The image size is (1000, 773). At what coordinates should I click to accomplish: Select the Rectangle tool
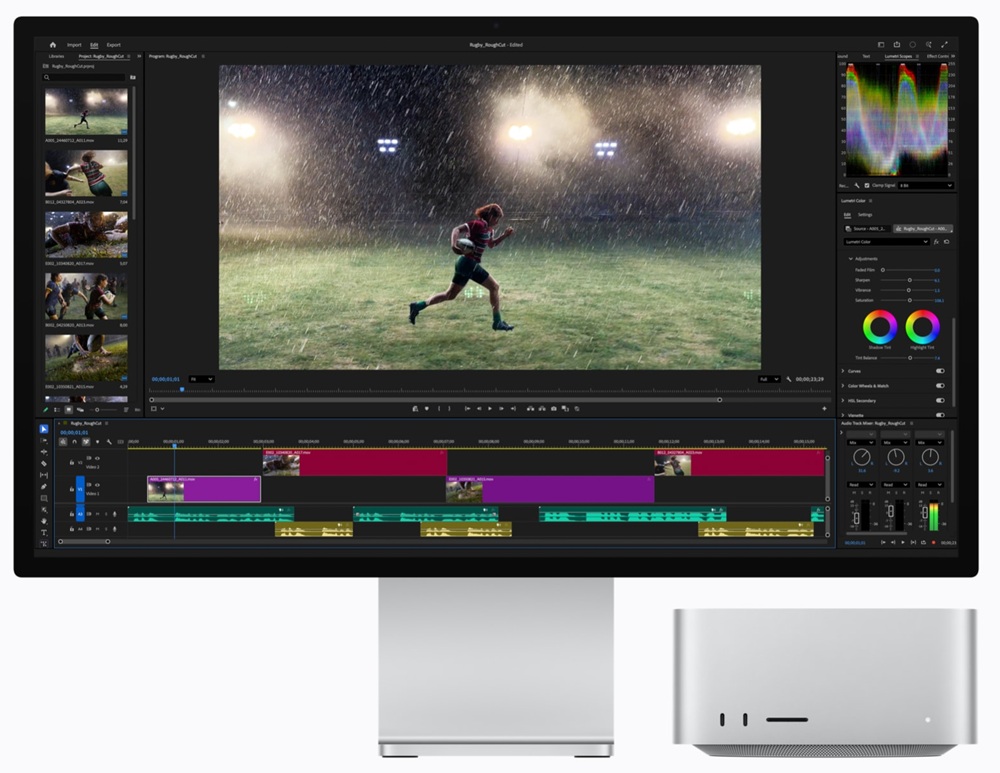point(44,498)
